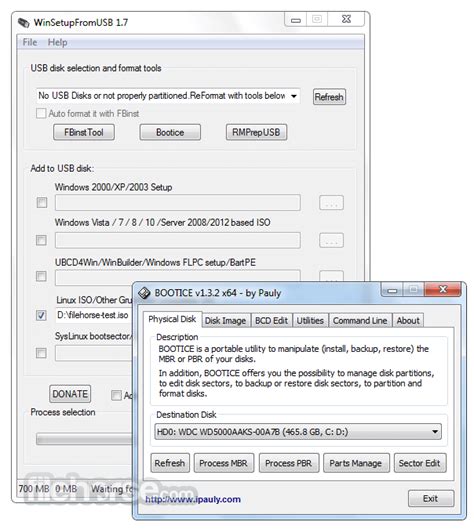This screenshot has width=474, height=529.
Task: Open Parts Manage in BOOTICE
Action: coord(356,463)
